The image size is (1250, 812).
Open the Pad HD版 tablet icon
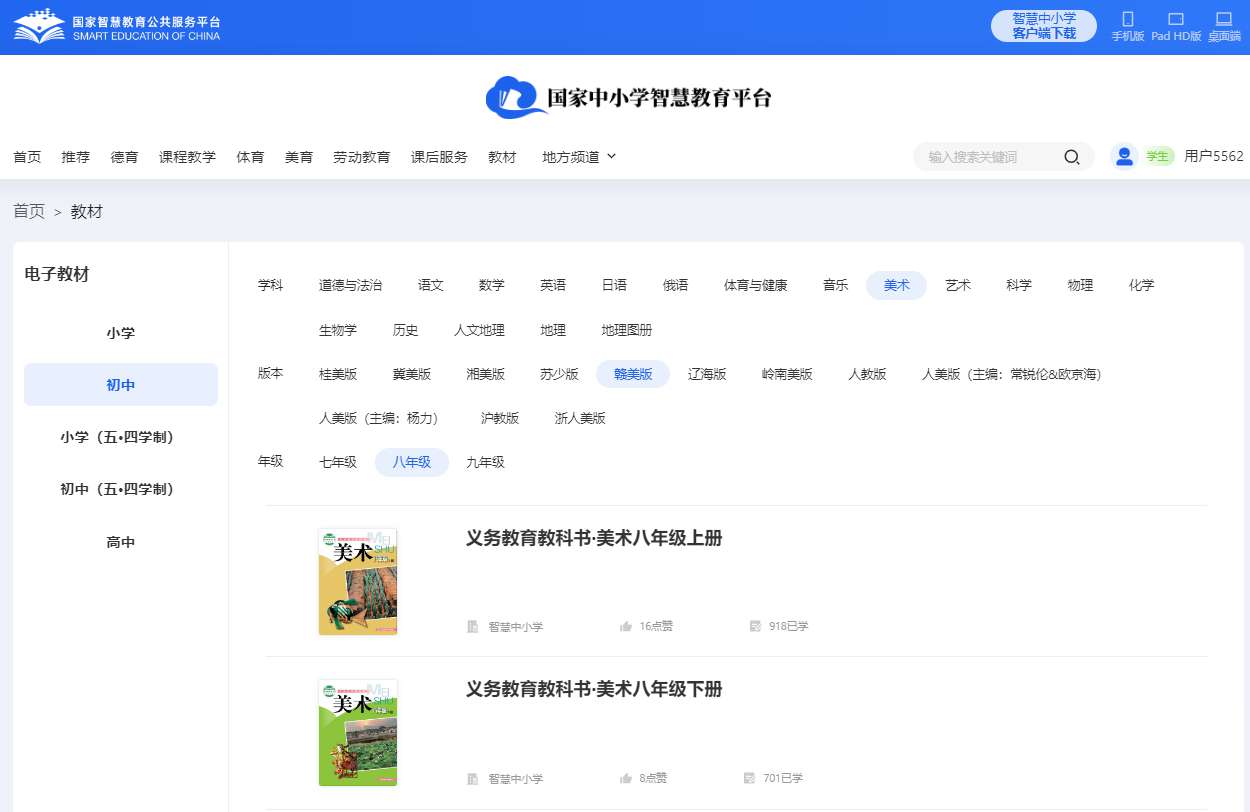[x=1176, y=19]
